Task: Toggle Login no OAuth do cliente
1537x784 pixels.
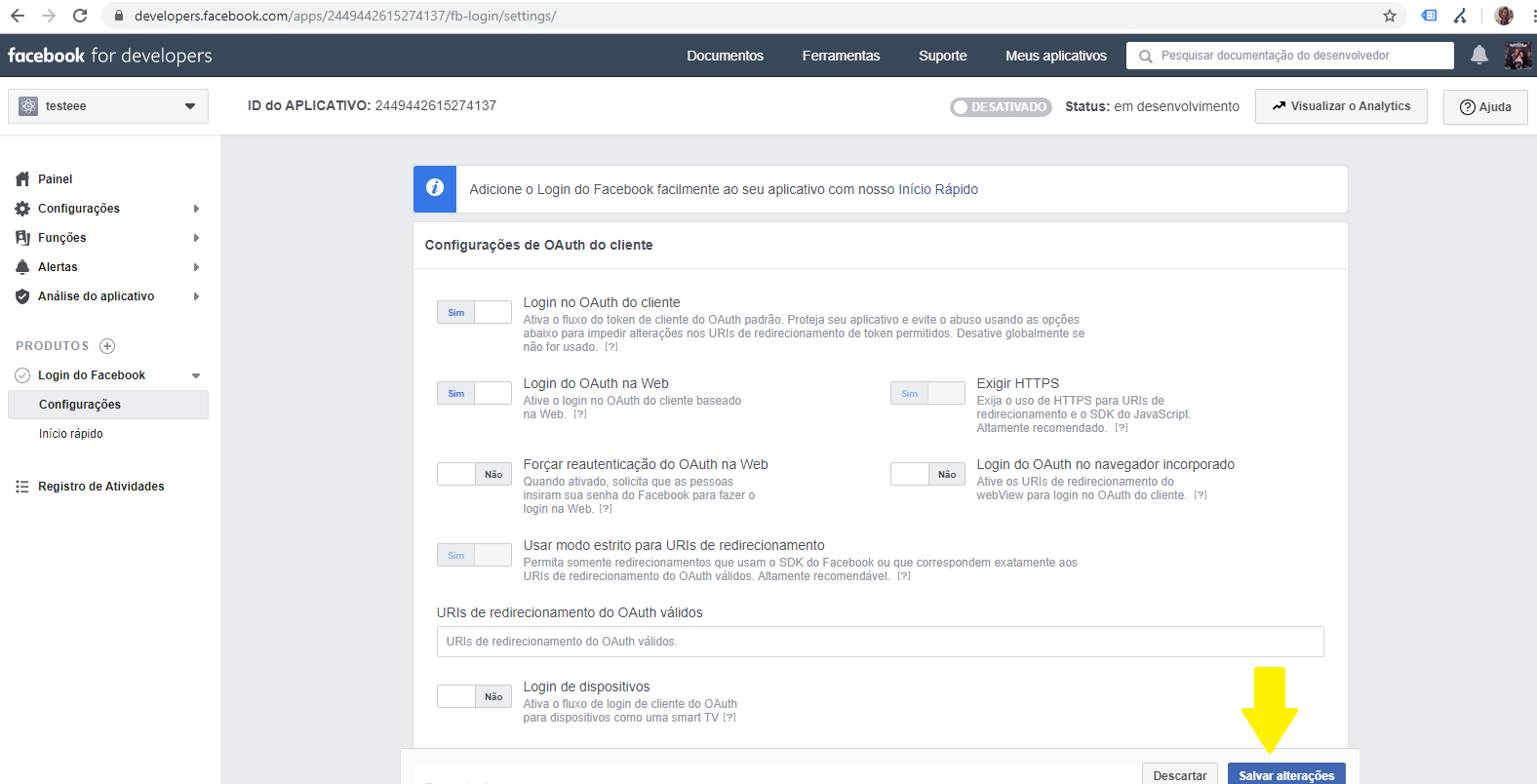Action: tap(474, 312)
